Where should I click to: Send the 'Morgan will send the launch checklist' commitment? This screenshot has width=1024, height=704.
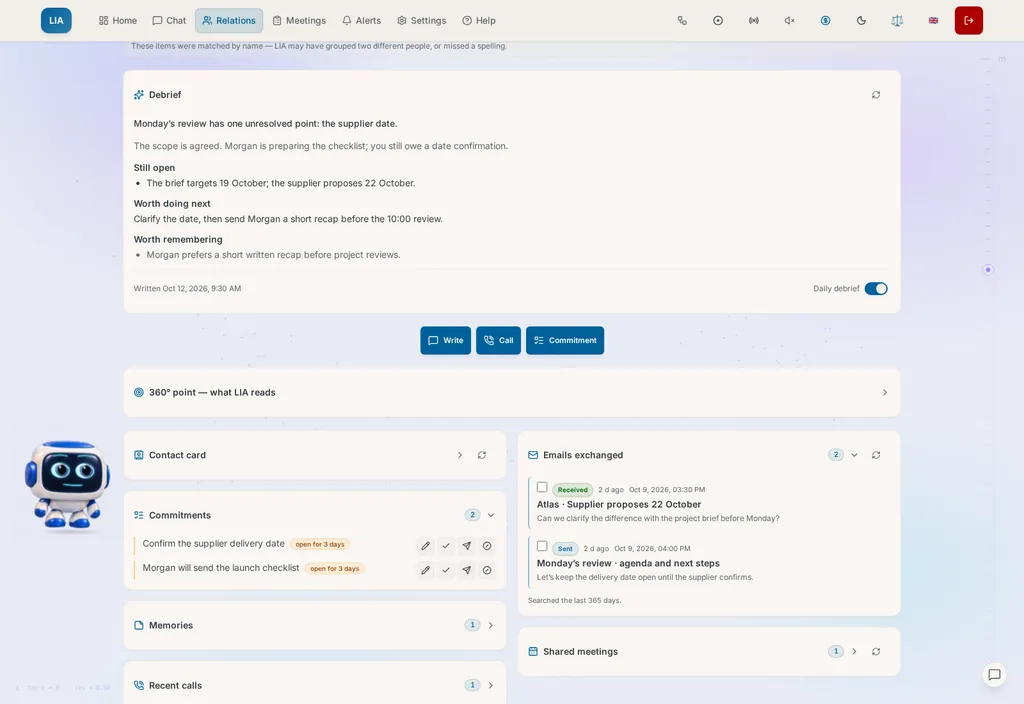(x=466, y=570)
